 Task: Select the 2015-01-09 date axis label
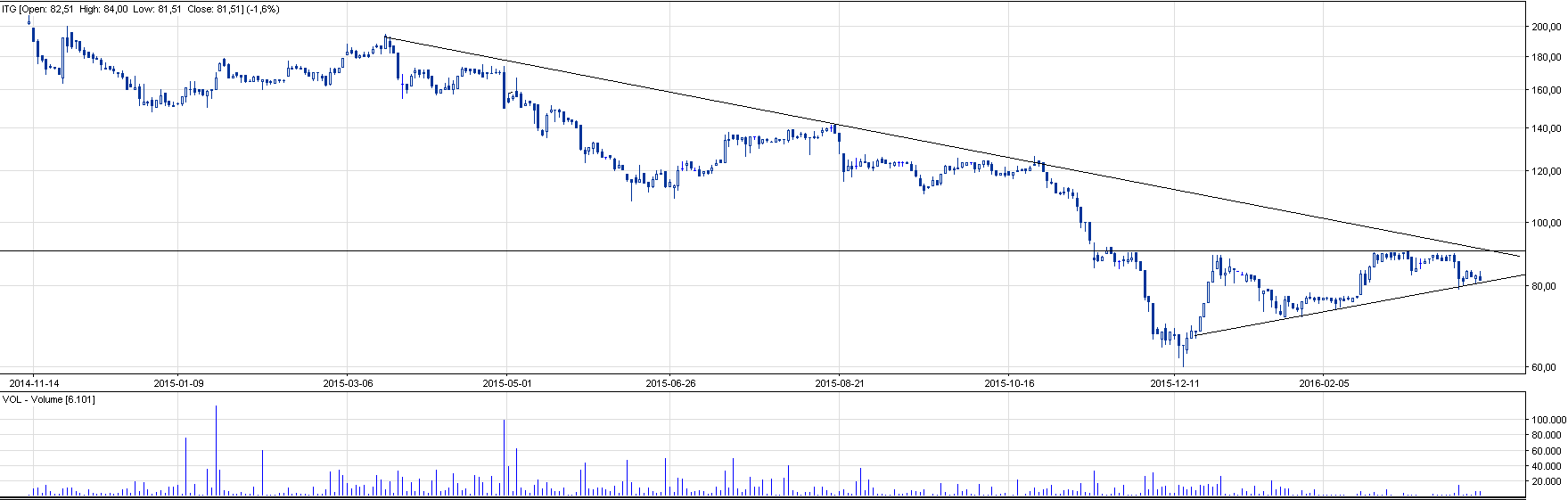coord(178,383)
